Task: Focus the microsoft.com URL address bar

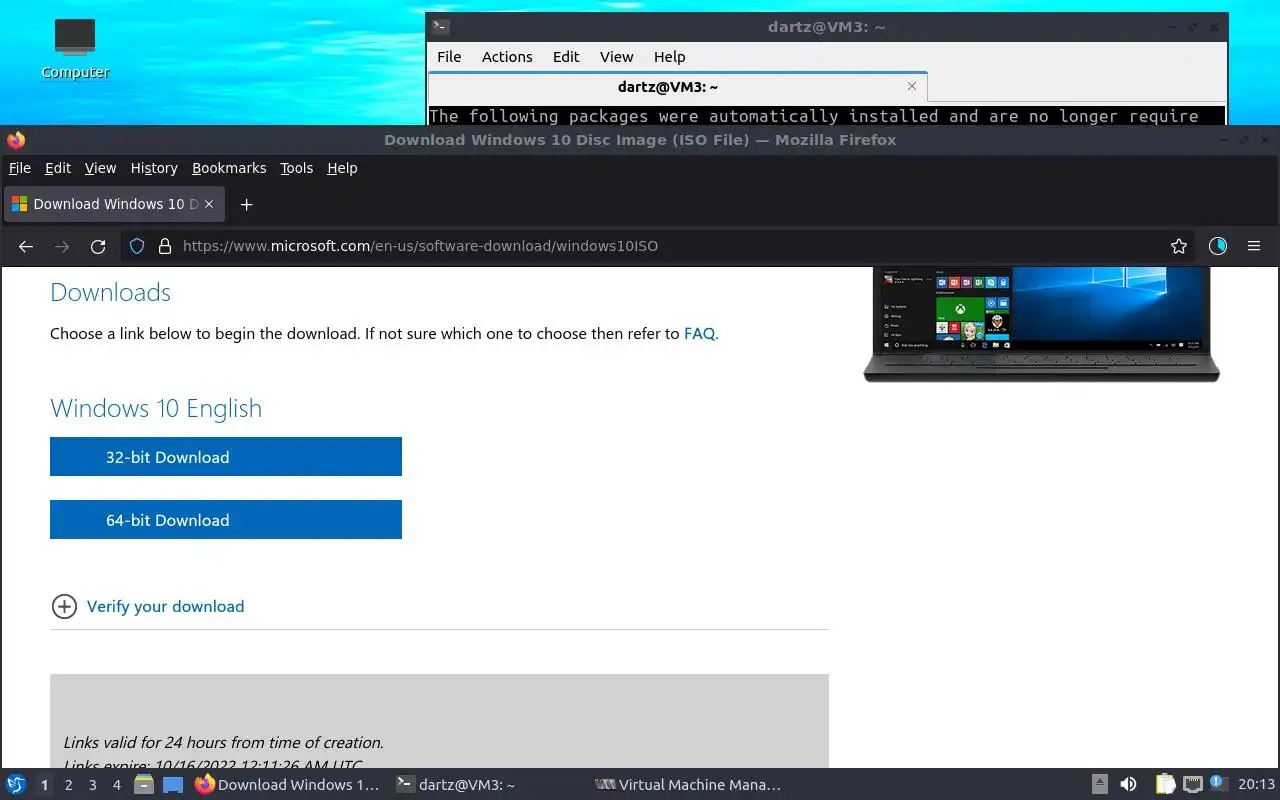Action: 660,246
